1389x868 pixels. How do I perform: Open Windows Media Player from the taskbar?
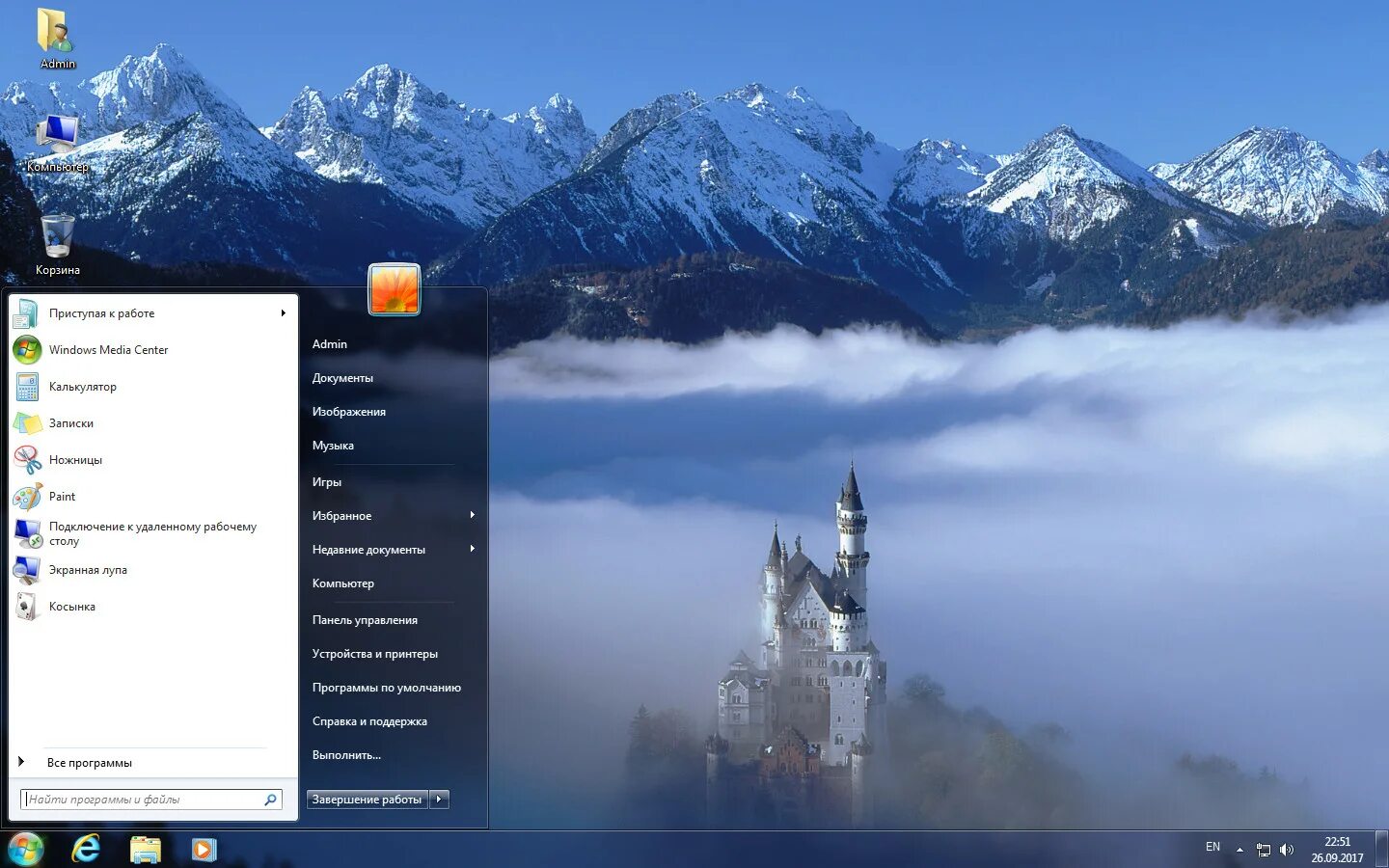(204, 850)
